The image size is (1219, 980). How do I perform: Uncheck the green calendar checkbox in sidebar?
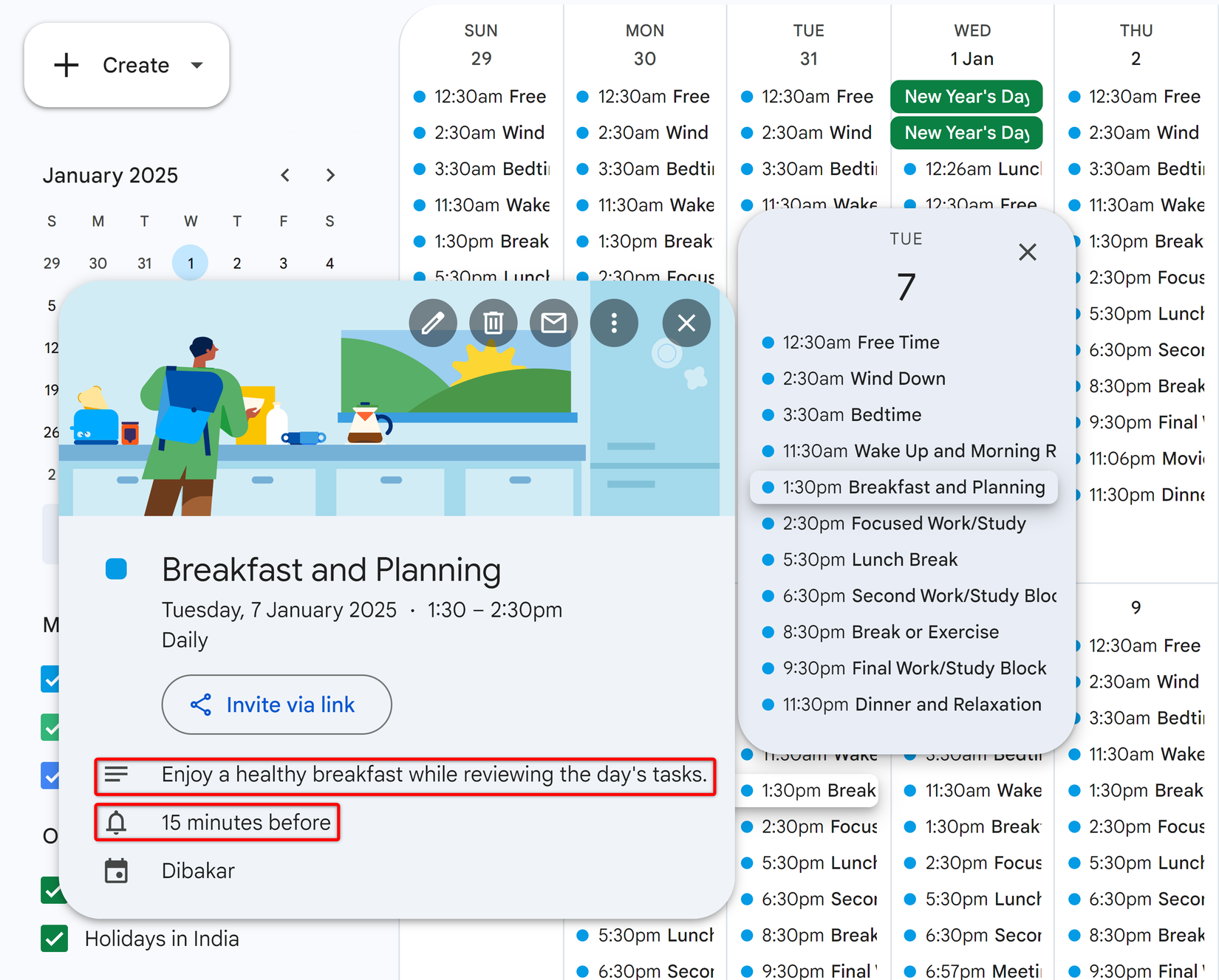tap(51, 727)
